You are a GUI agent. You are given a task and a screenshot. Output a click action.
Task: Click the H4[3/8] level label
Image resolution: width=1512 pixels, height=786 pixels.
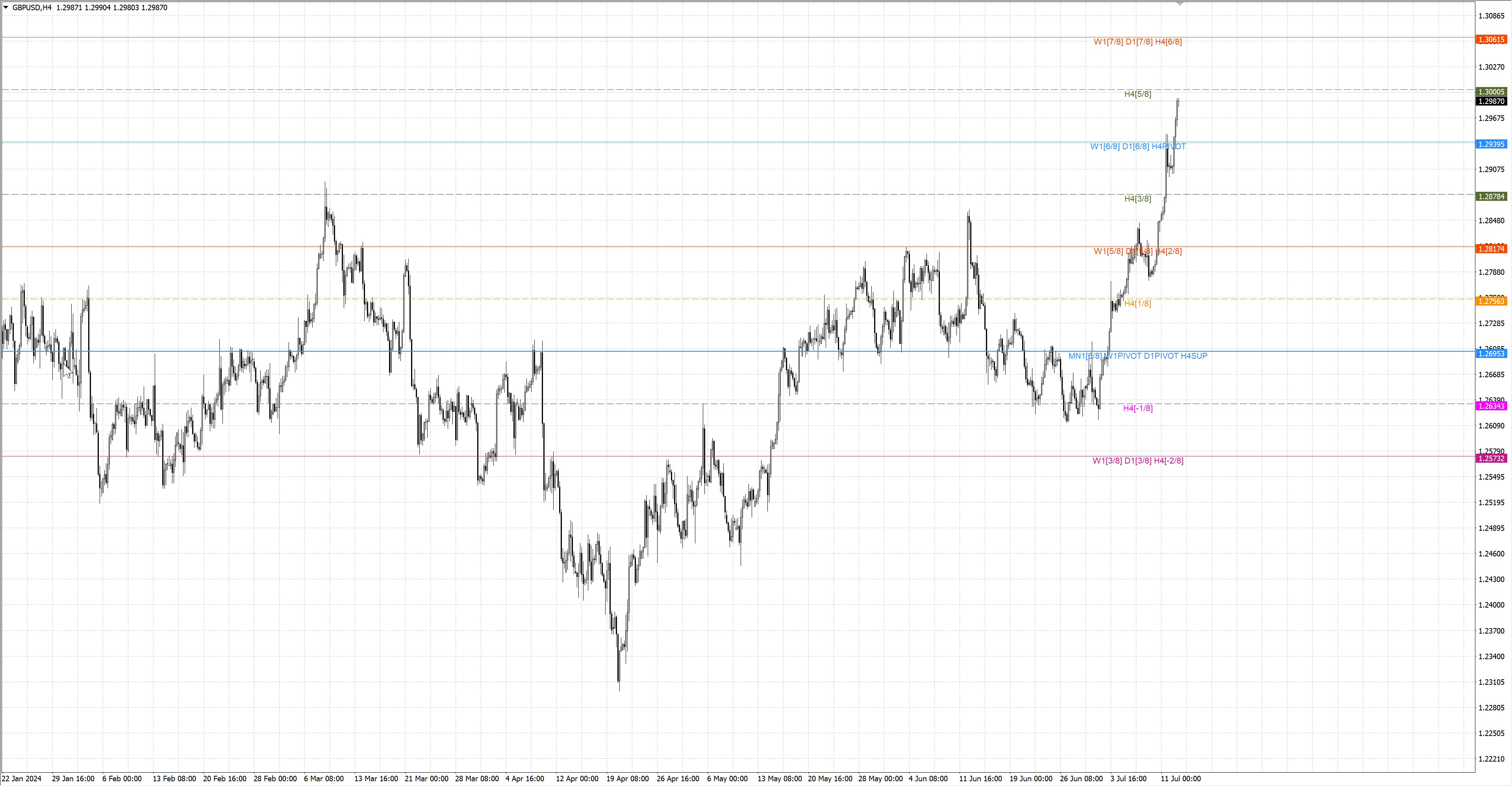point(1138,199)
